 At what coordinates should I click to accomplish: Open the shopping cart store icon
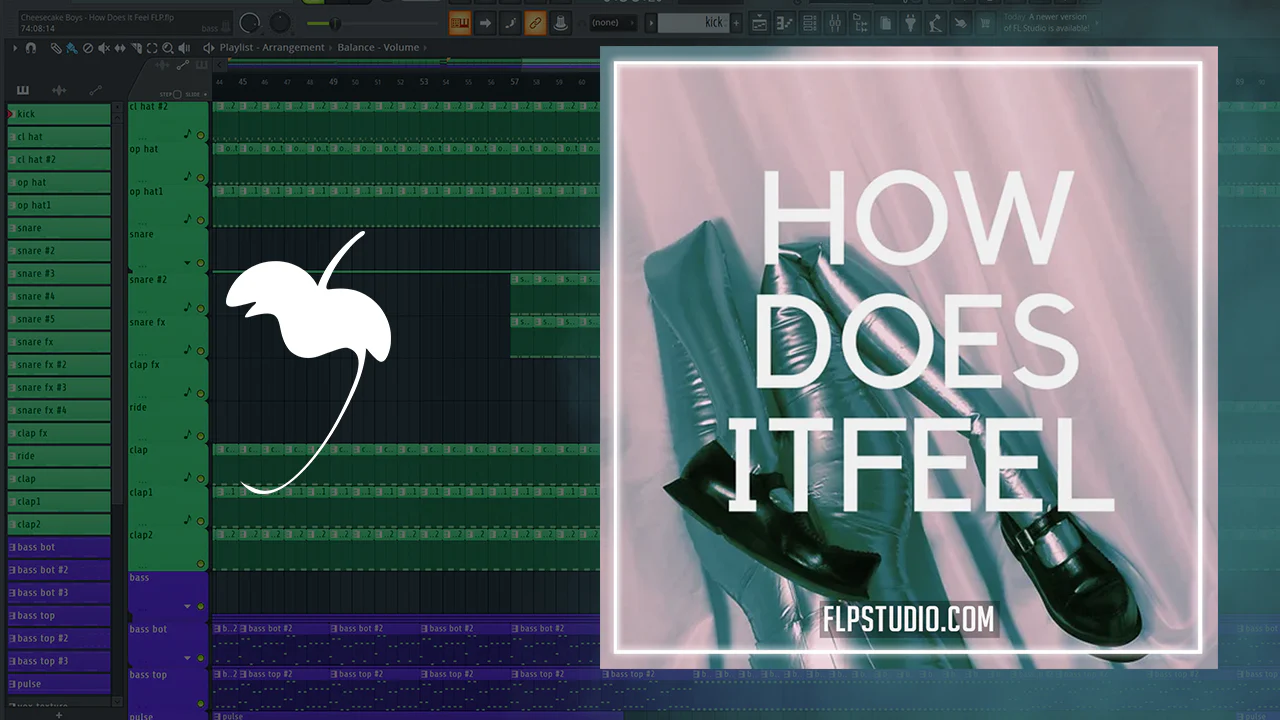(985, 22)
